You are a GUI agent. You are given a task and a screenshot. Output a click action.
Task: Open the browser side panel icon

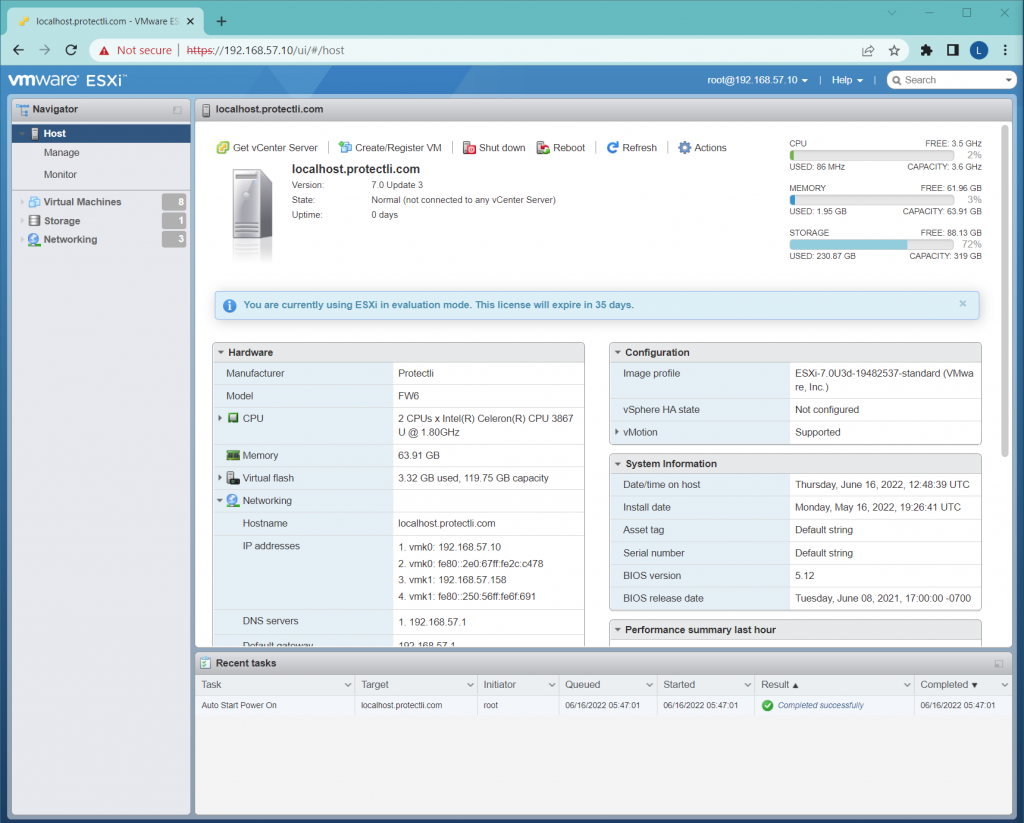953,50
